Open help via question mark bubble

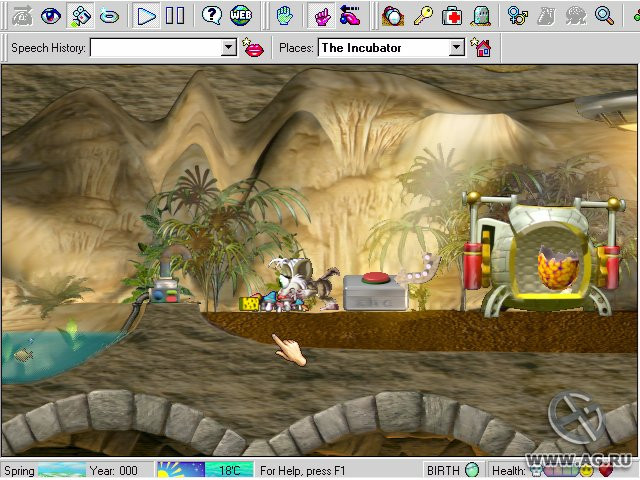coord(211,16)
